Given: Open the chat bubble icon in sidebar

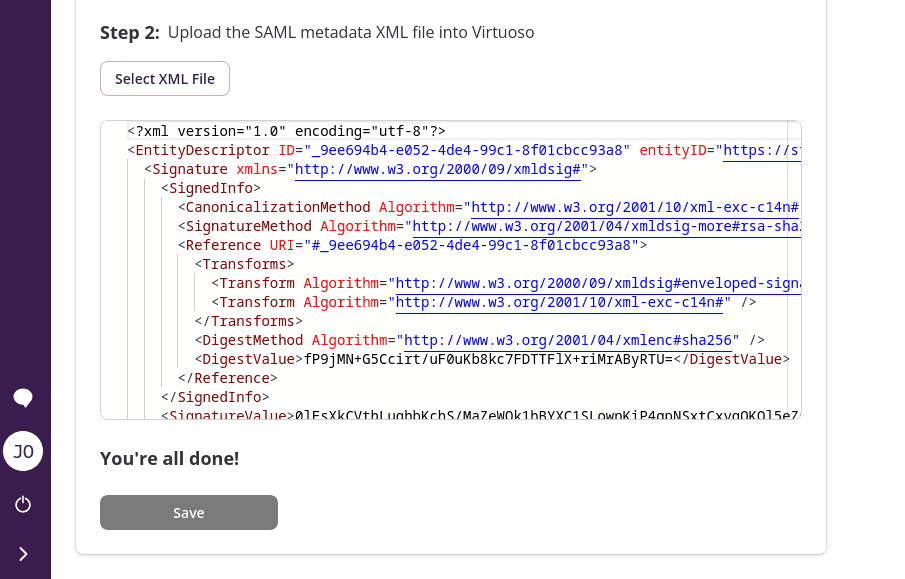Looking at the screenshot, I should [x=23, y=398].
